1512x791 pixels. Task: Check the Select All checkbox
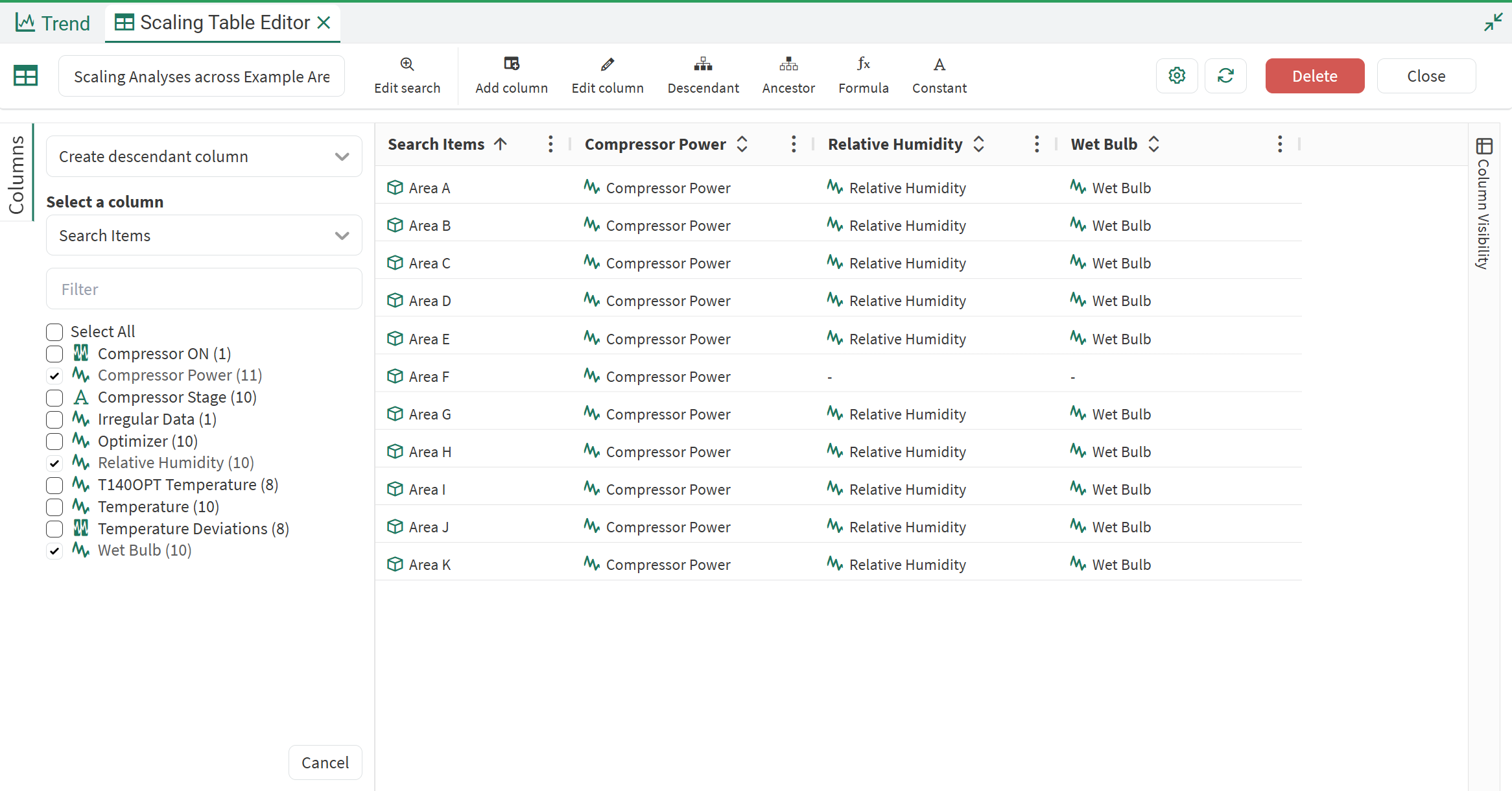54,332
